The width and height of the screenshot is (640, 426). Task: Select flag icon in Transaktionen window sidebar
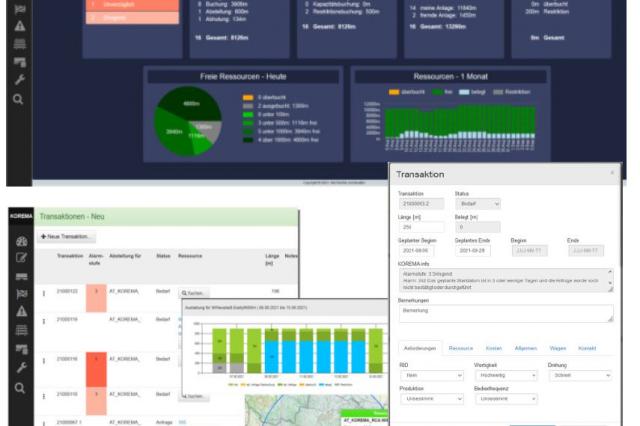click(20, 294)
